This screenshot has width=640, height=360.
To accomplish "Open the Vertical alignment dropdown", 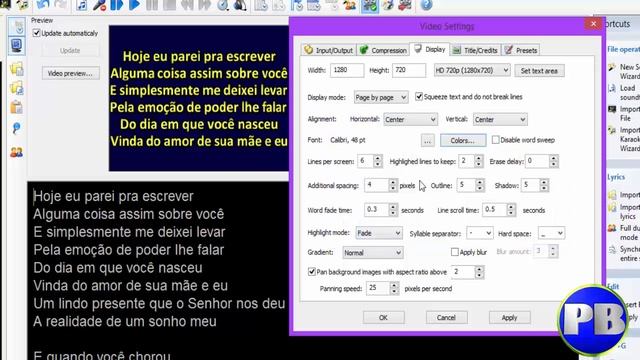I will [x=500, y=120].
